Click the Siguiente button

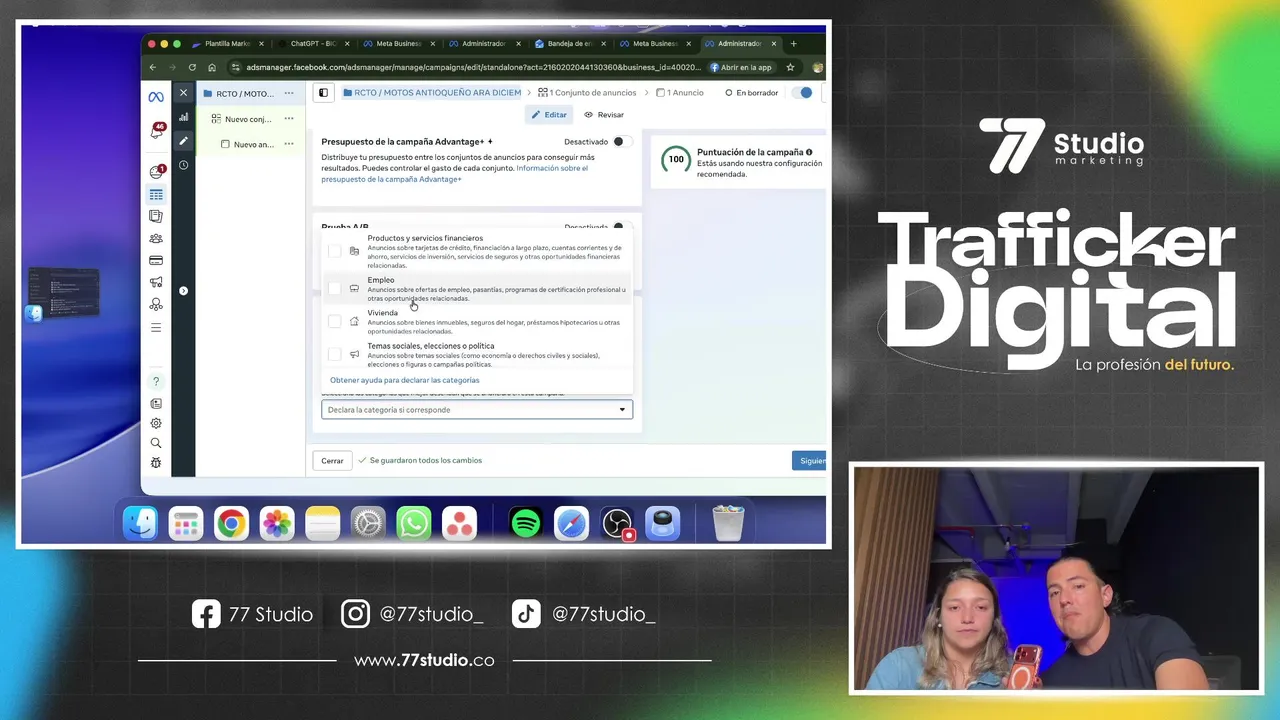(x=810, y=461)
